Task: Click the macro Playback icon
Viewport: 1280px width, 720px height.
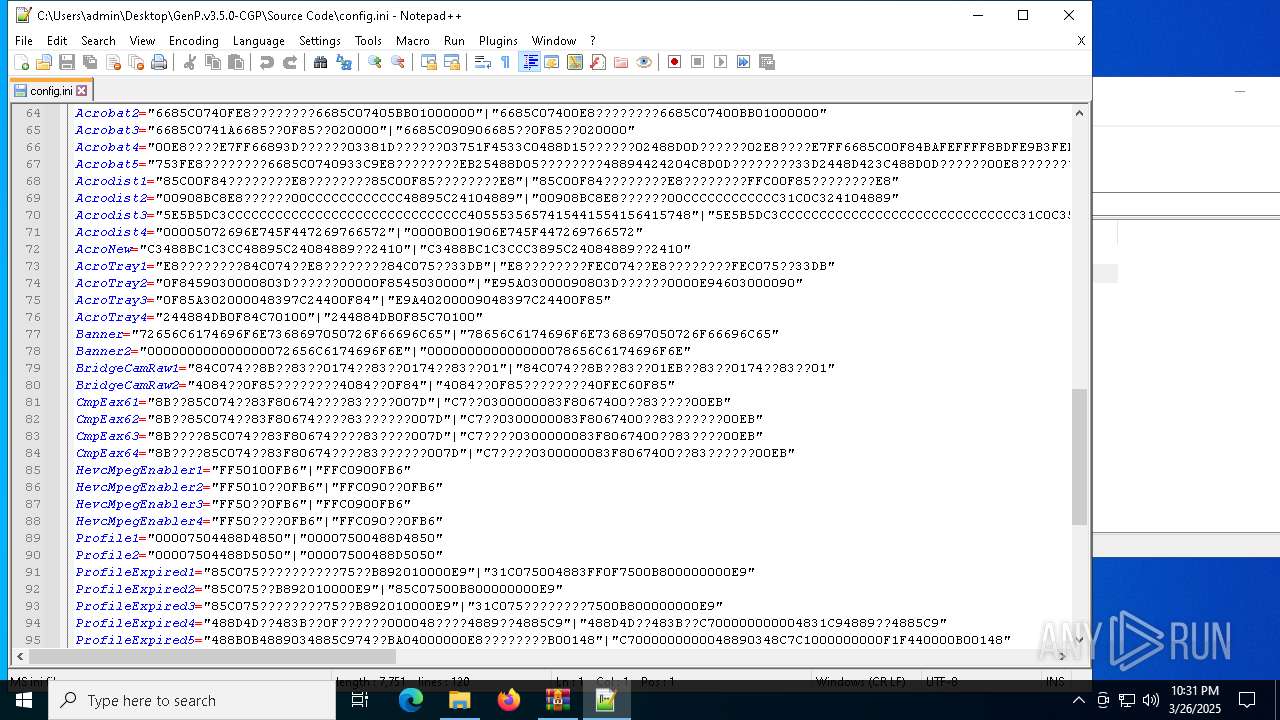Action: click(x=721, y=62)
